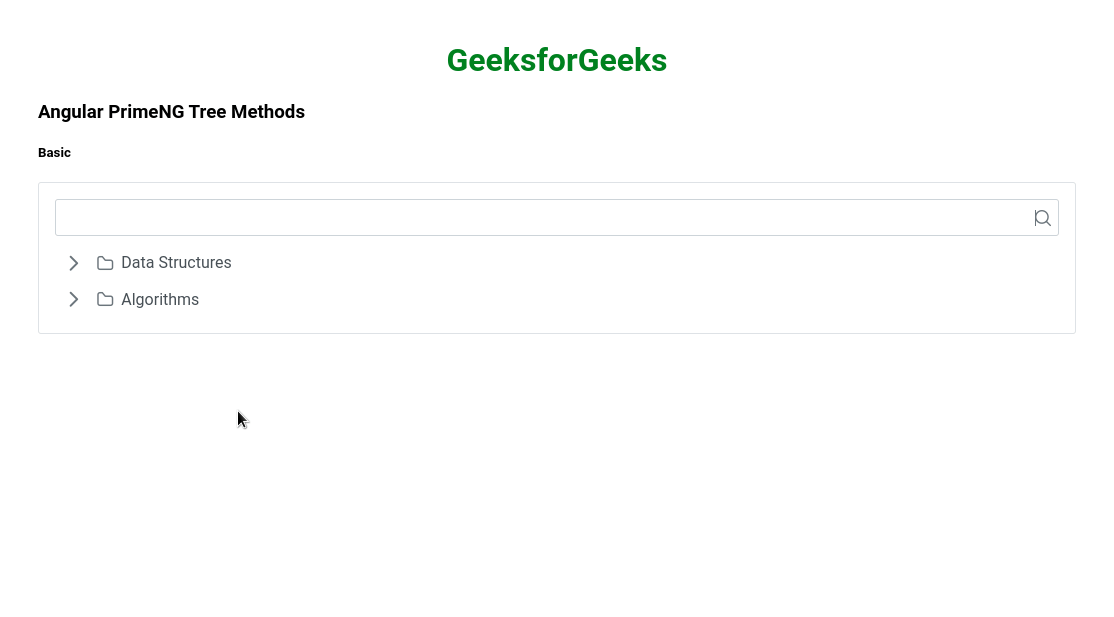Focus the tree filter text input

tap(557, 218)
